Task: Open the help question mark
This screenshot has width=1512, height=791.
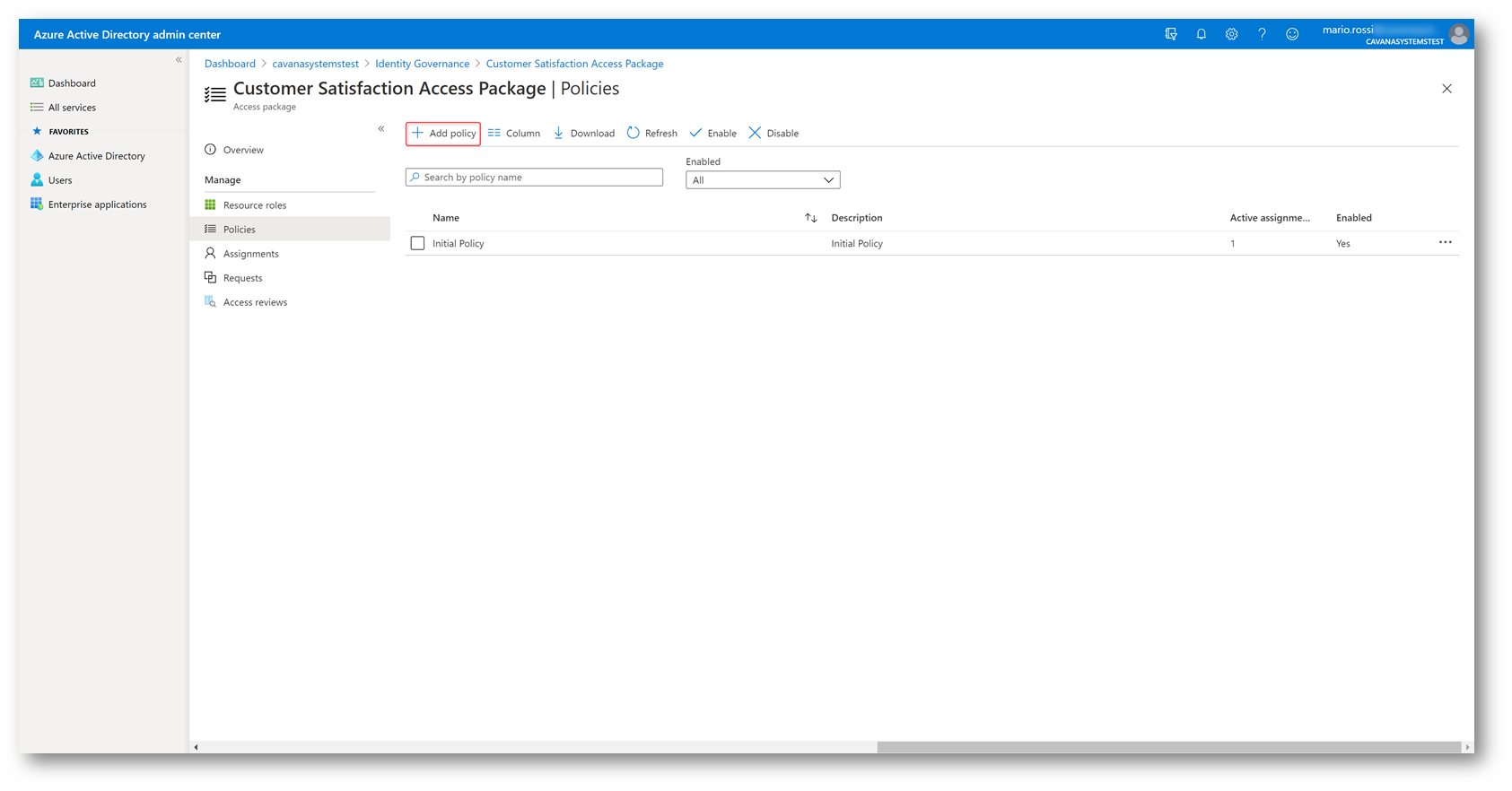Action: [x=1262, y=34]
